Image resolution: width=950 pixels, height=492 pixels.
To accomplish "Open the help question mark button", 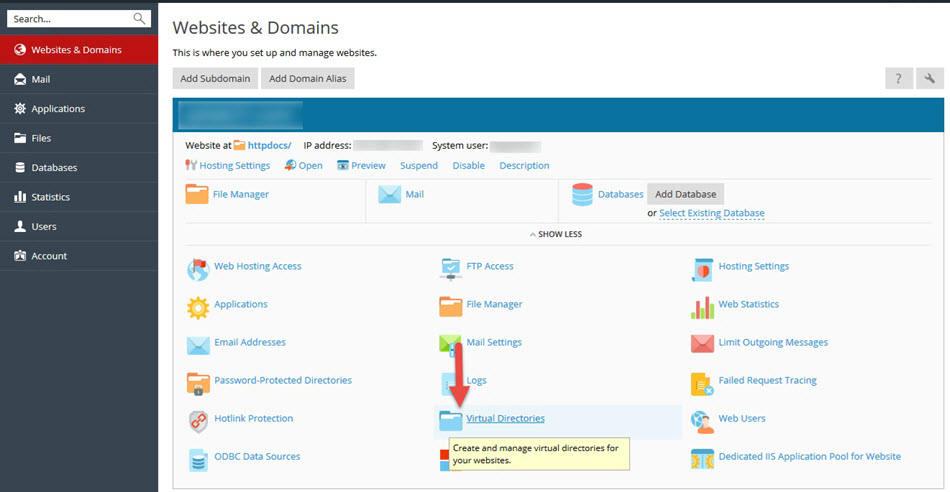I will point(898,79).
